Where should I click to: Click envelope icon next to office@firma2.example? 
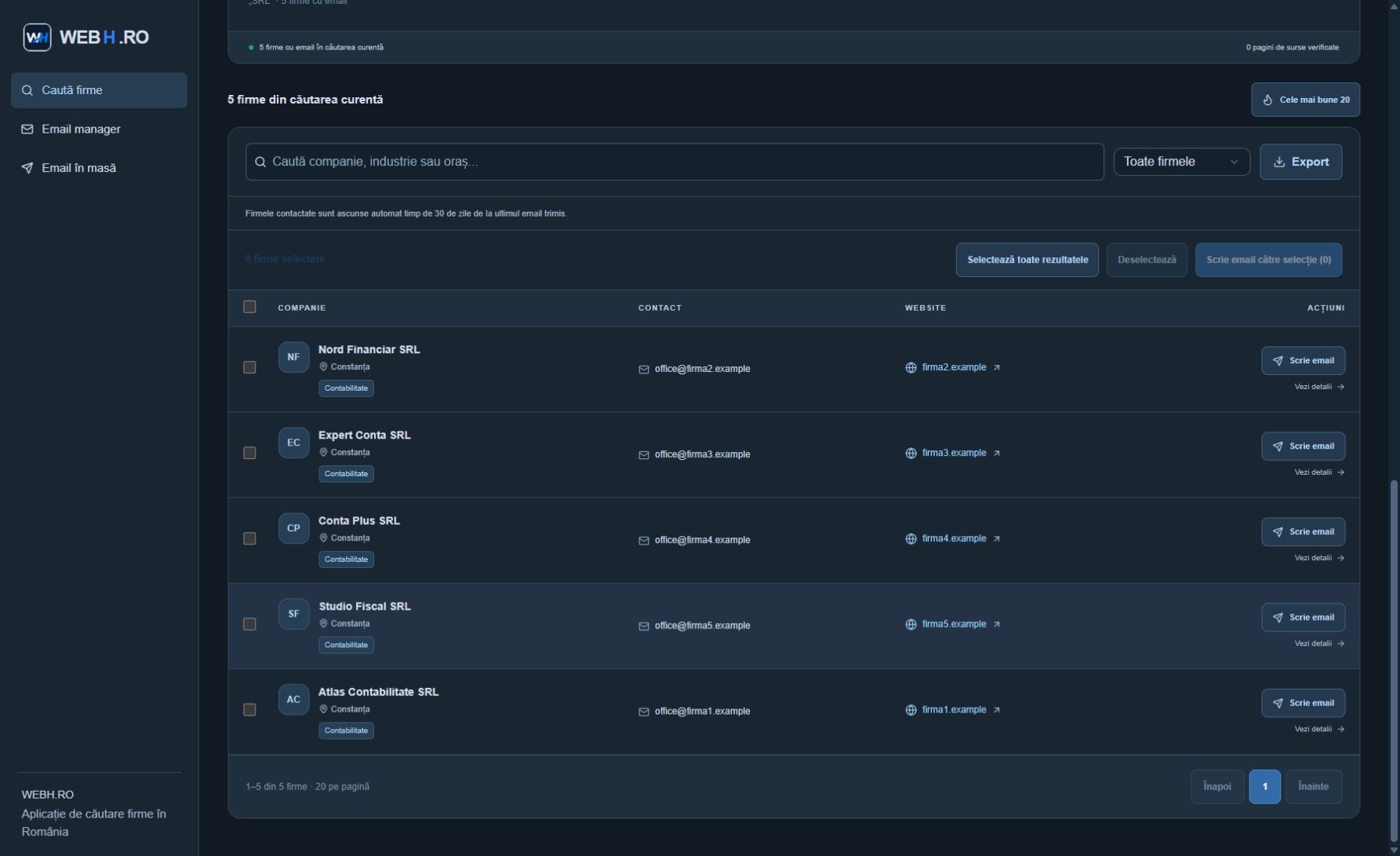pyautogui.click(x=644, y=370)
